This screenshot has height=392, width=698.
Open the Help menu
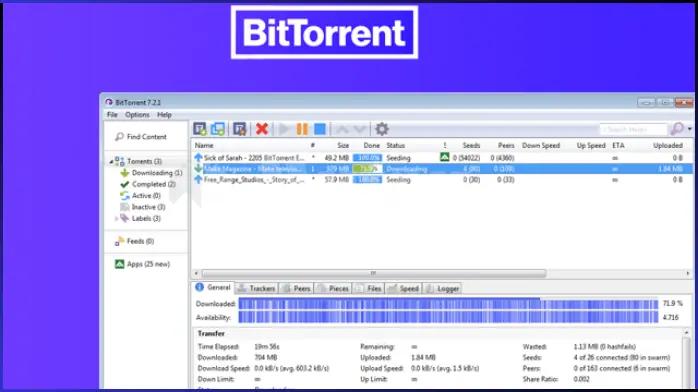[164, 115]
